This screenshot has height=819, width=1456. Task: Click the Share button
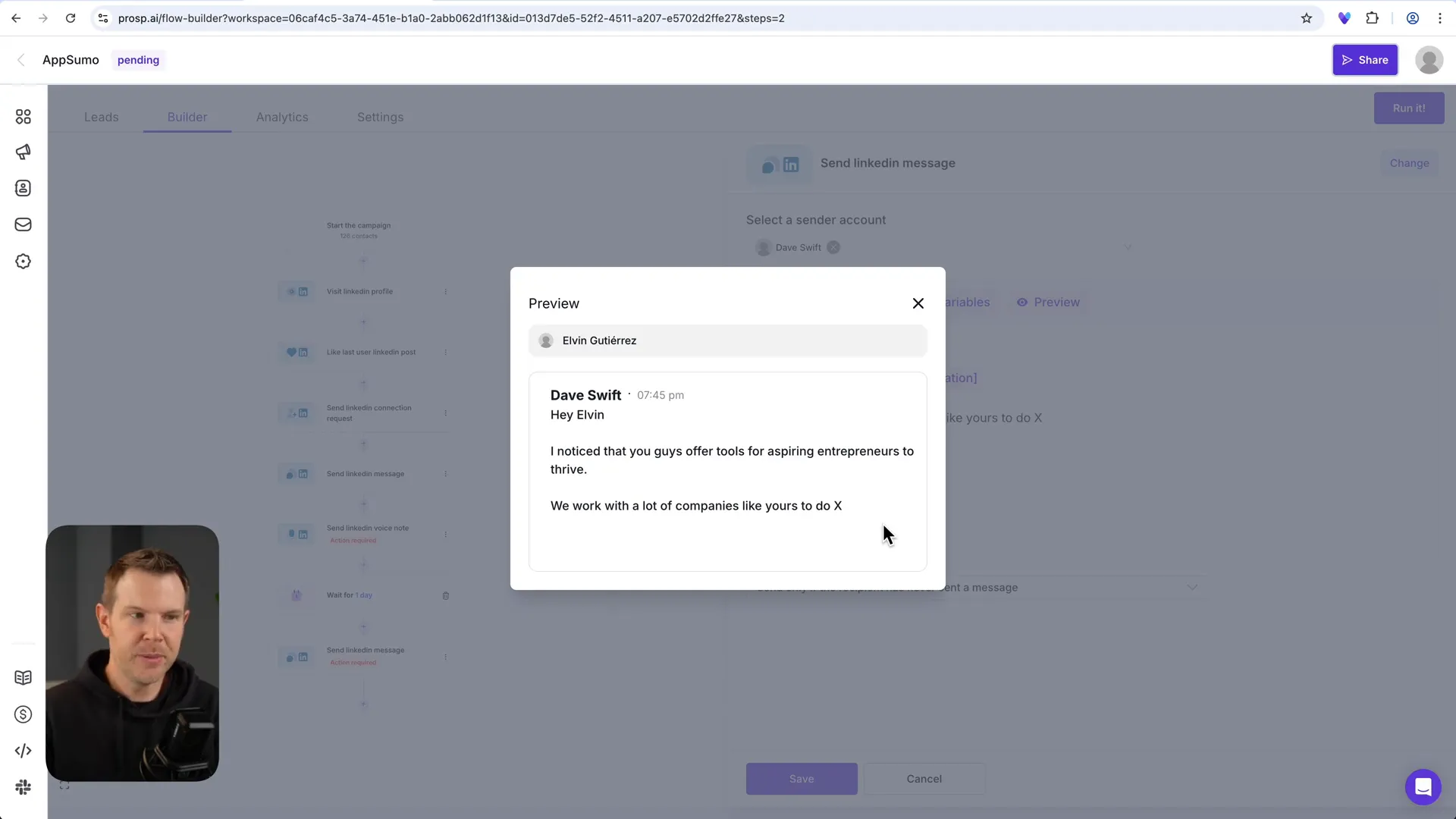tap(1364, 60)
